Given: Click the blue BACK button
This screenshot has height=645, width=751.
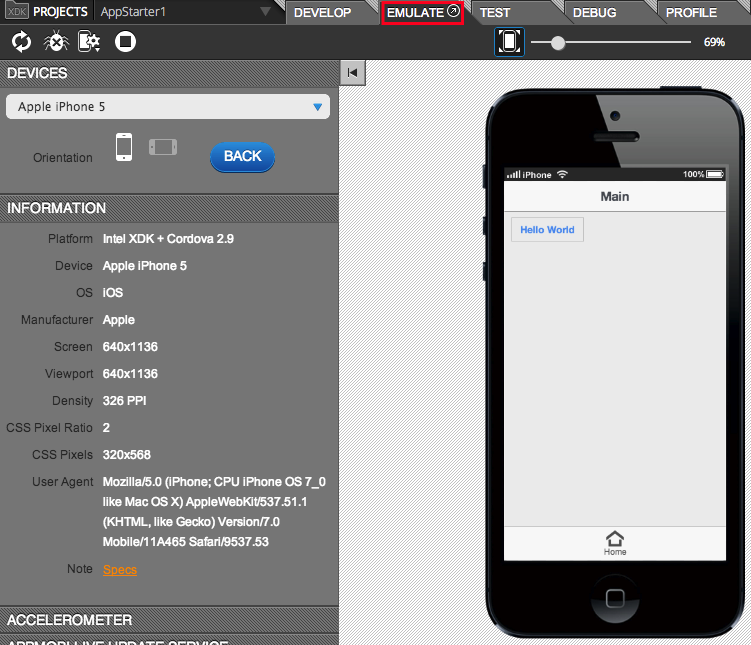Looking at the screenshot, I should (242, 157).
